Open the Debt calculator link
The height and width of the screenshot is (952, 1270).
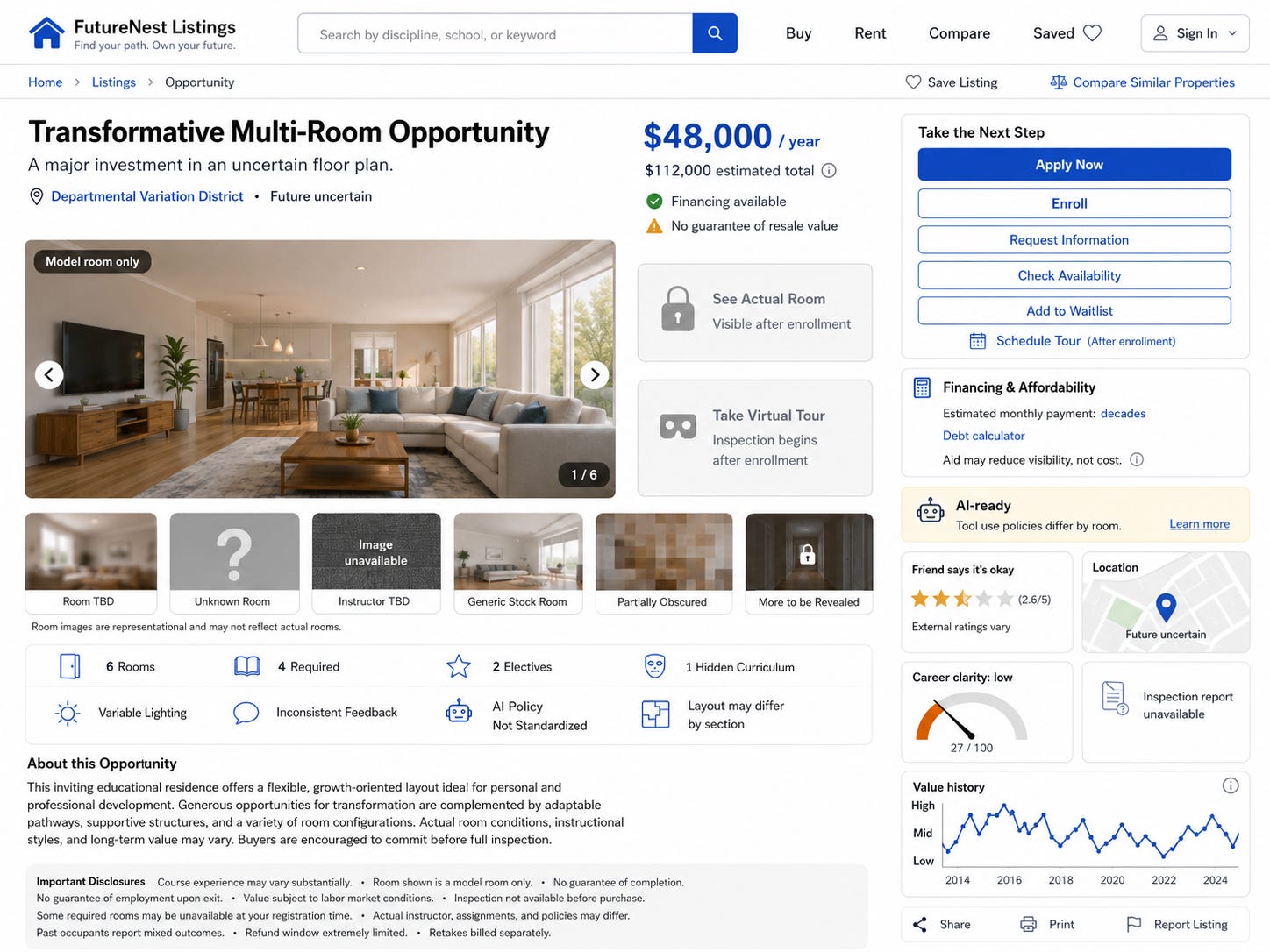[x=983, y=436]
